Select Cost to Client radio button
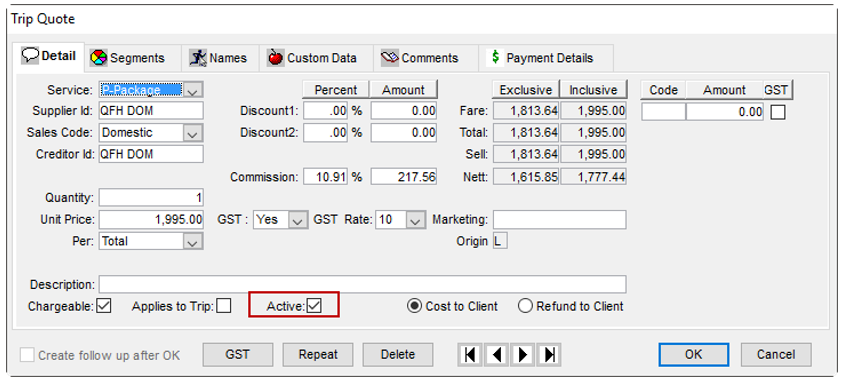This screenshot has height=379, width=842. [x=414, y=306]
